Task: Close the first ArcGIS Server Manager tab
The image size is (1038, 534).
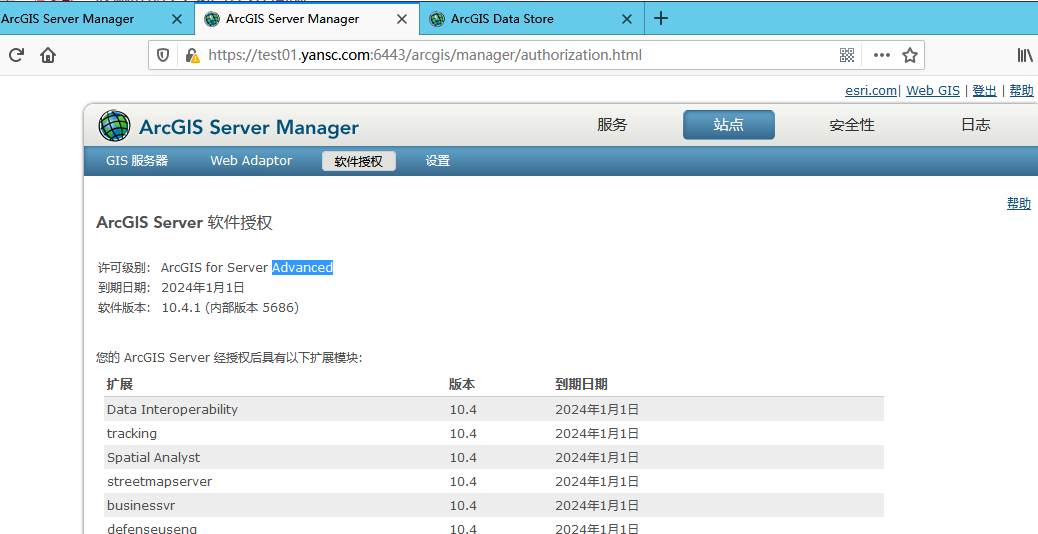Action: click(x=177, y=19)
